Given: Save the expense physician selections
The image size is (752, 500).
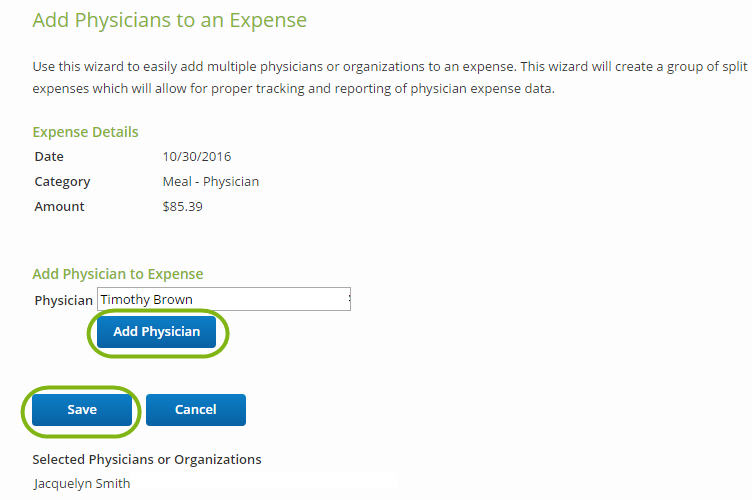Looking at the screenshot, I should 82,410.
